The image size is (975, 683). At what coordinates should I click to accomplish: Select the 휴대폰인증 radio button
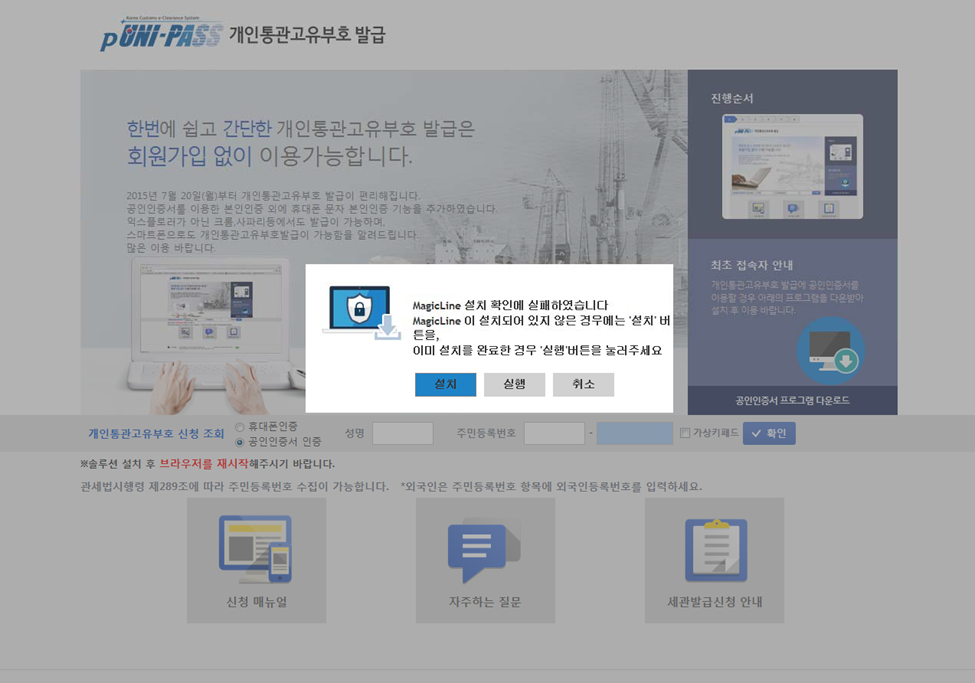click(x=240, y=427)
